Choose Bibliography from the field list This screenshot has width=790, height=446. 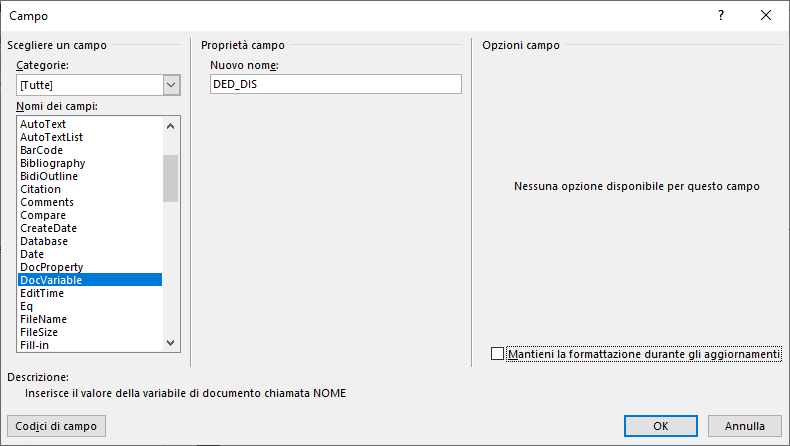click(90, 163)
